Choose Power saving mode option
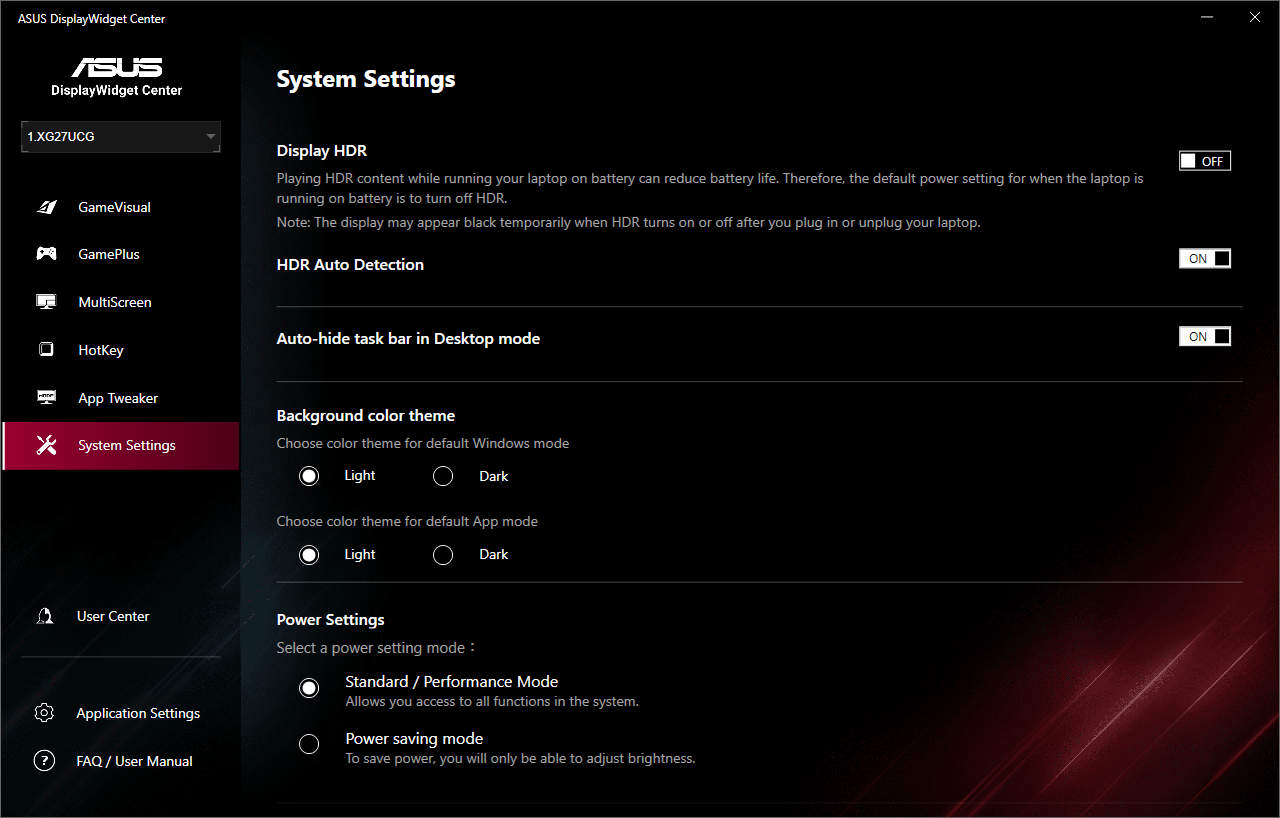Viewport: 1280px width, 818px height. [309, 744]
